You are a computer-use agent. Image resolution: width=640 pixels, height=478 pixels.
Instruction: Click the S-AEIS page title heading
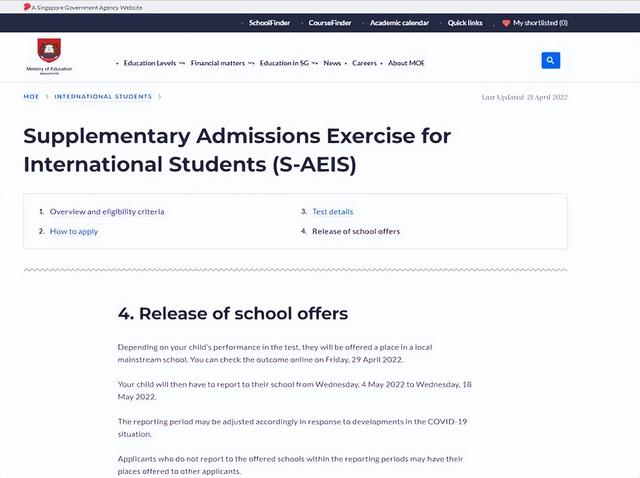point(237,150)
